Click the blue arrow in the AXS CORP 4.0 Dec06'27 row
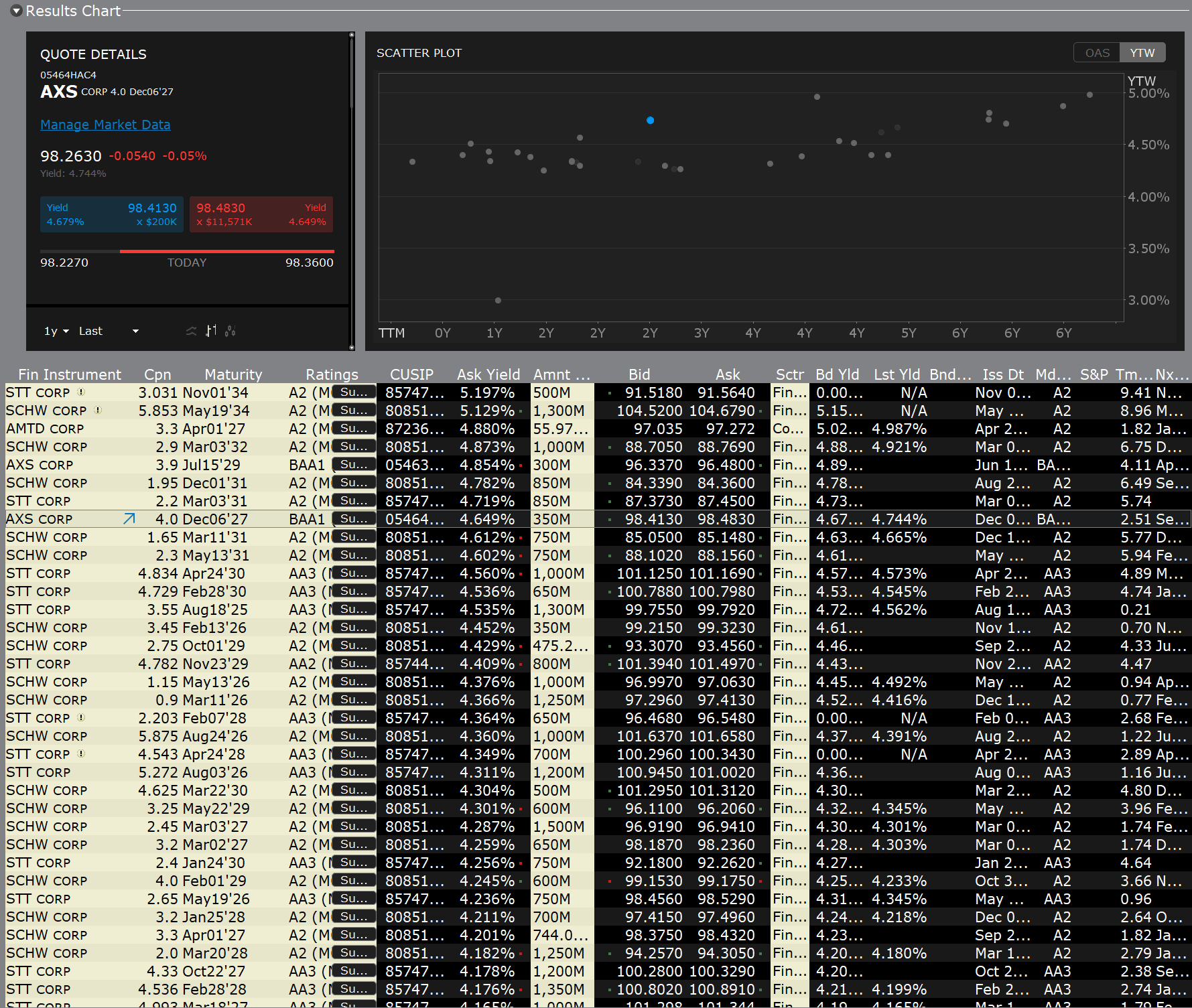 coord(129,519)
